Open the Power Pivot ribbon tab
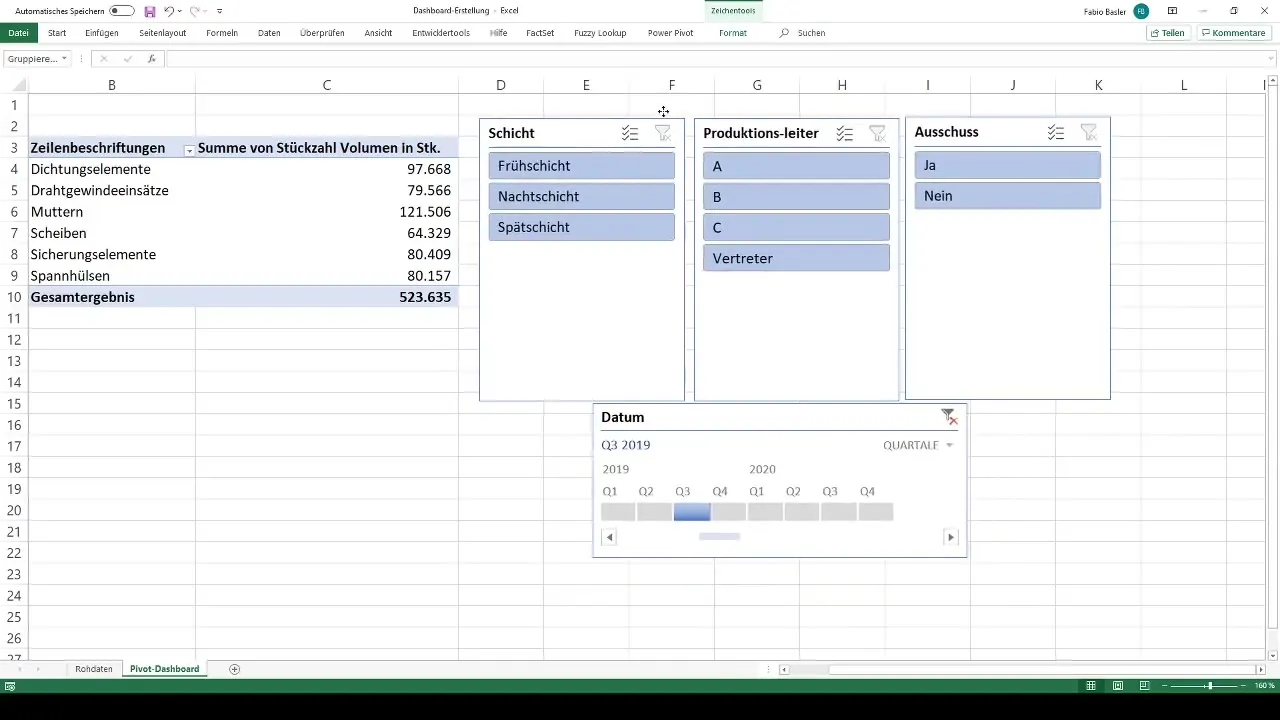Image resolution: width=1280 pixels, height=720 pixels. tap(671, 33)
